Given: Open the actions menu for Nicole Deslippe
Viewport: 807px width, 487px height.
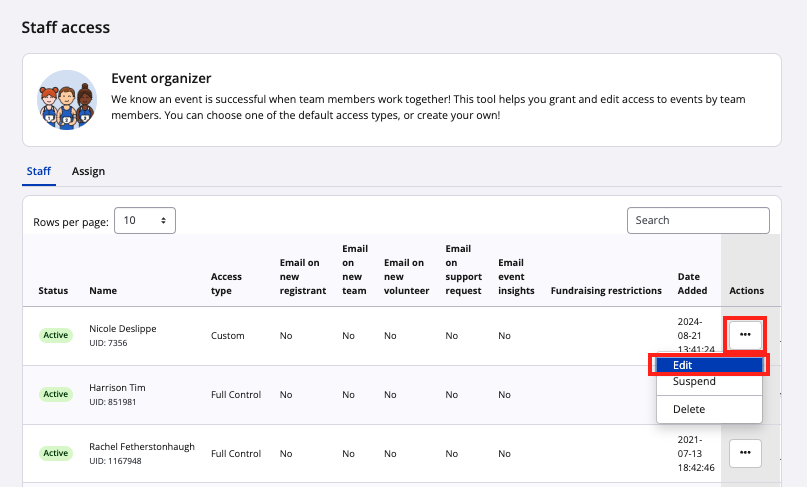Looking at the screenshot, I should [x=745, y=334].
